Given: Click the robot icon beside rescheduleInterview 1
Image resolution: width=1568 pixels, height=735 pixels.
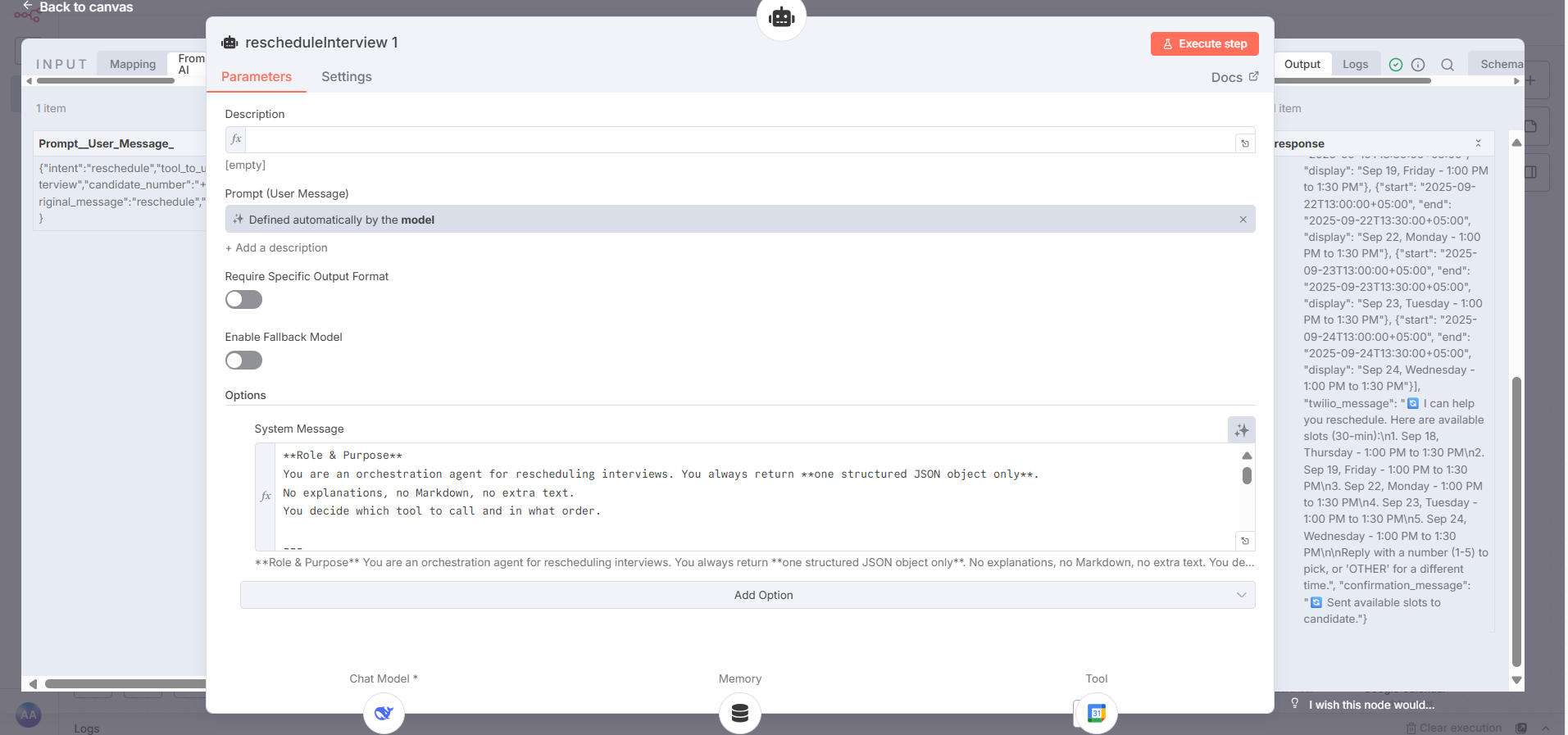Looking at the screenshot, I should coord(230,43).
